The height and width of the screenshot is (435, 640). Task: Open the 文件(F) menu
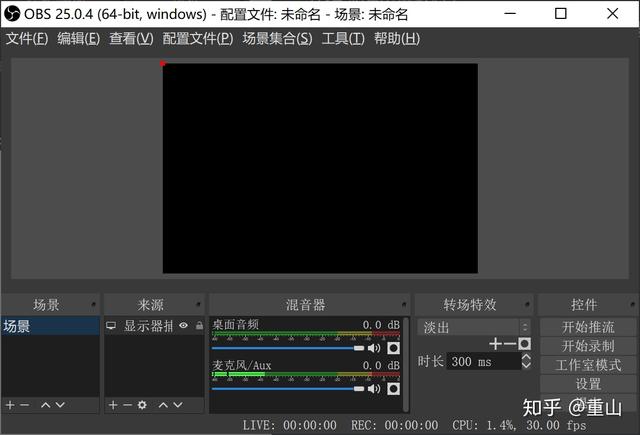click(27, 39)
